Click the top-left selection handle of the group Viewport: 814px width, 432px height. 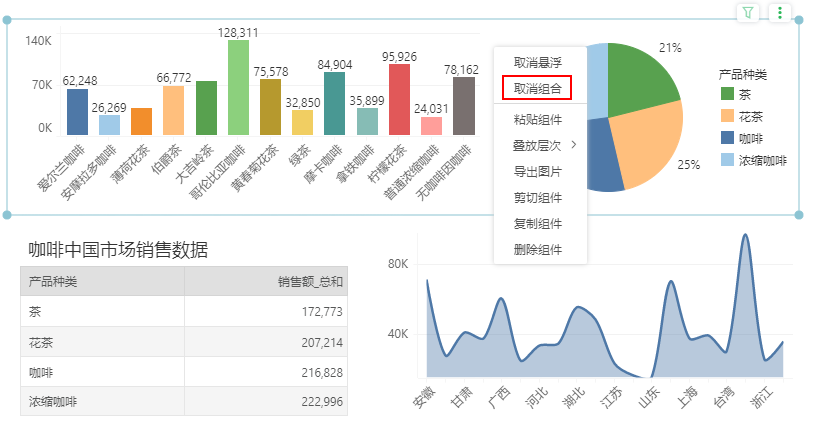[9, 21]
